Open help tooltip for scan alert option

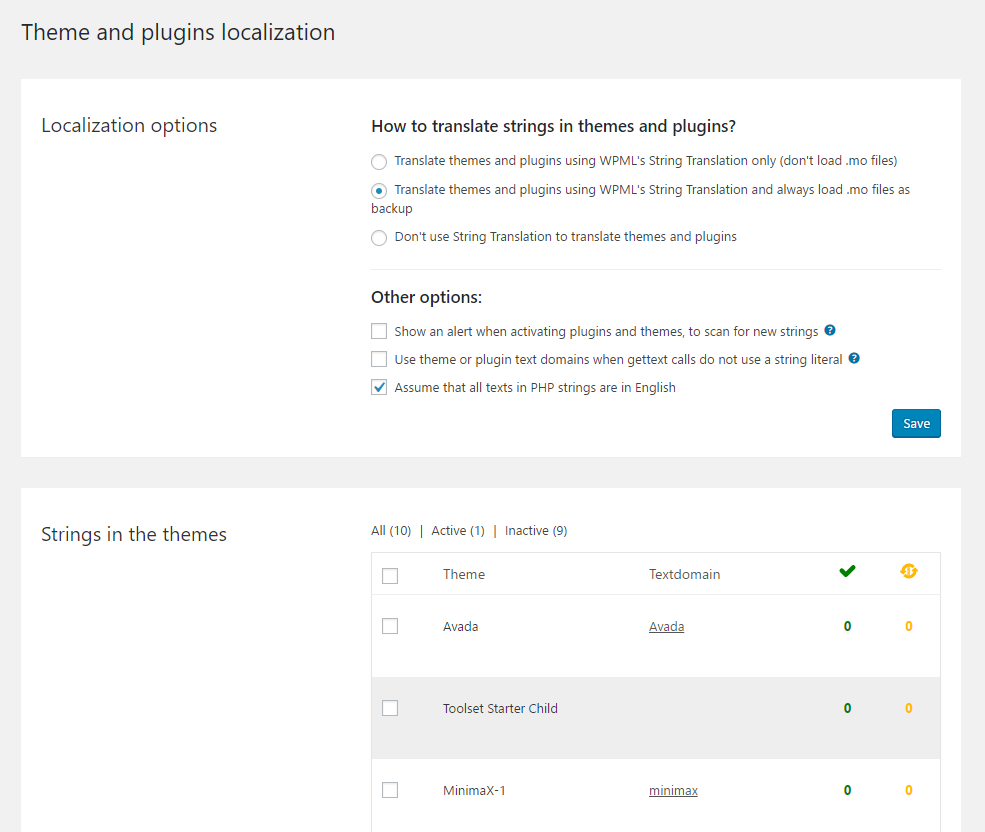click(830, 330)
